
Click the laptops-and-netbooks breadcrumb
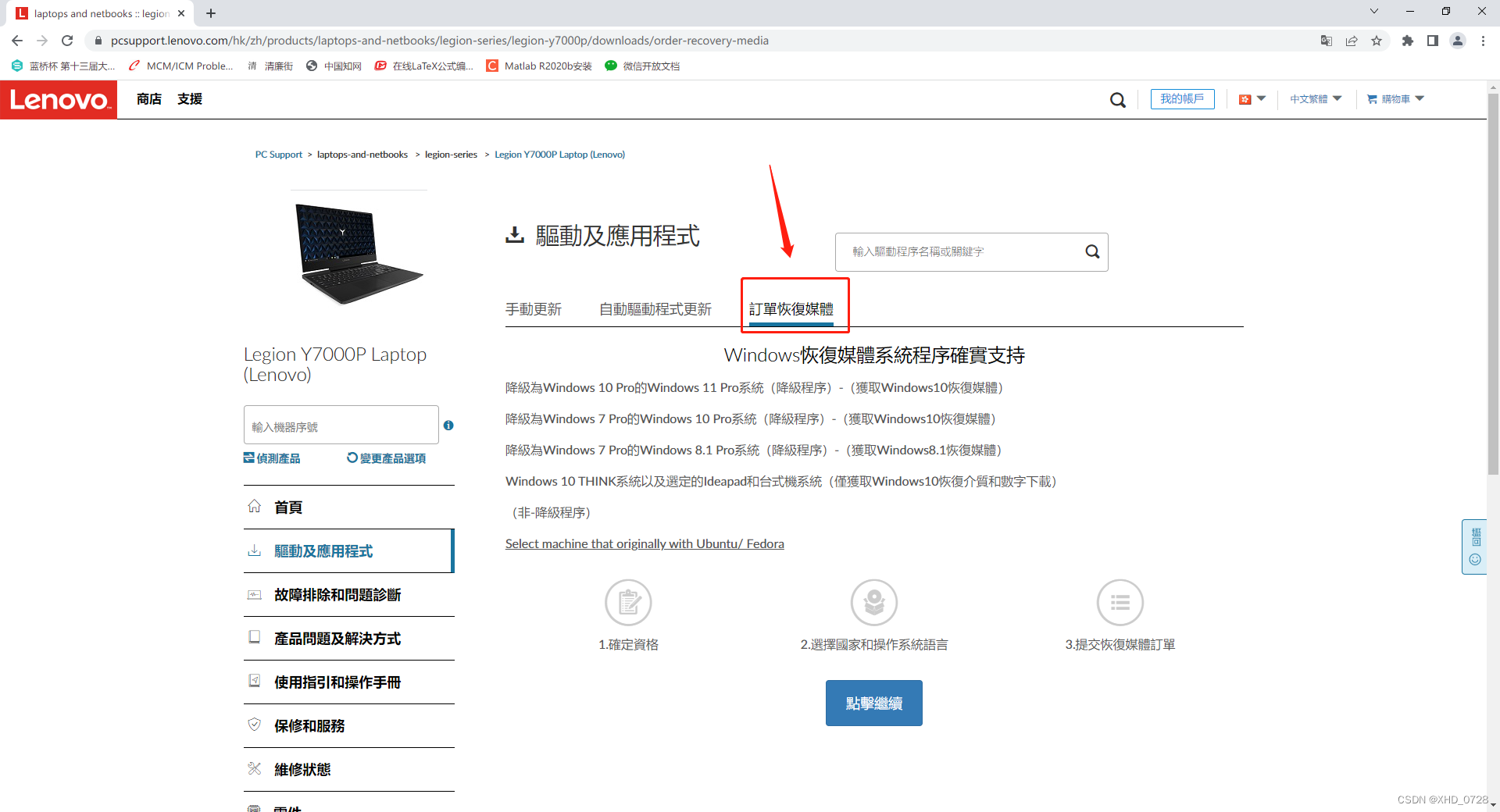[362, 155]
